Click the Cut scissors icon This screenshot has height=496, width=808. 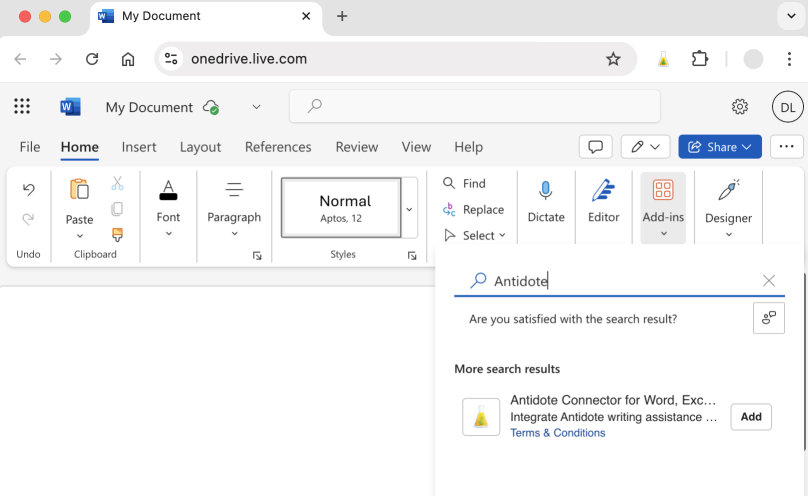117,183
